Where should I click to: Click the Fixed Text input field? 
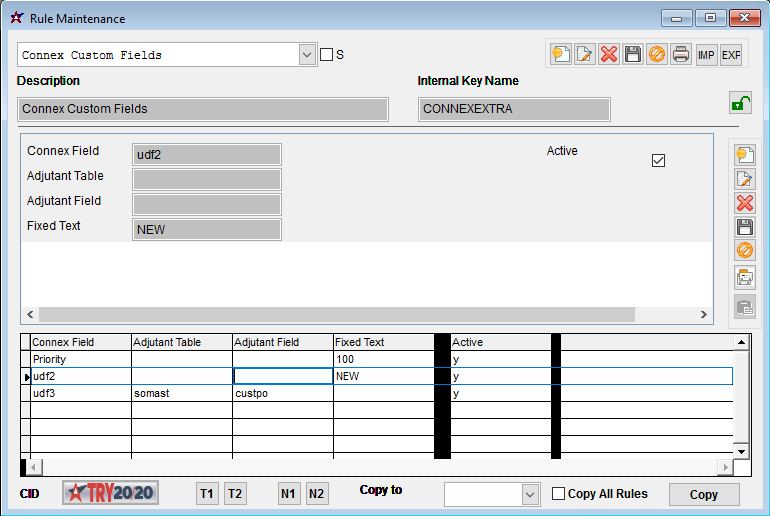[207, 229]
